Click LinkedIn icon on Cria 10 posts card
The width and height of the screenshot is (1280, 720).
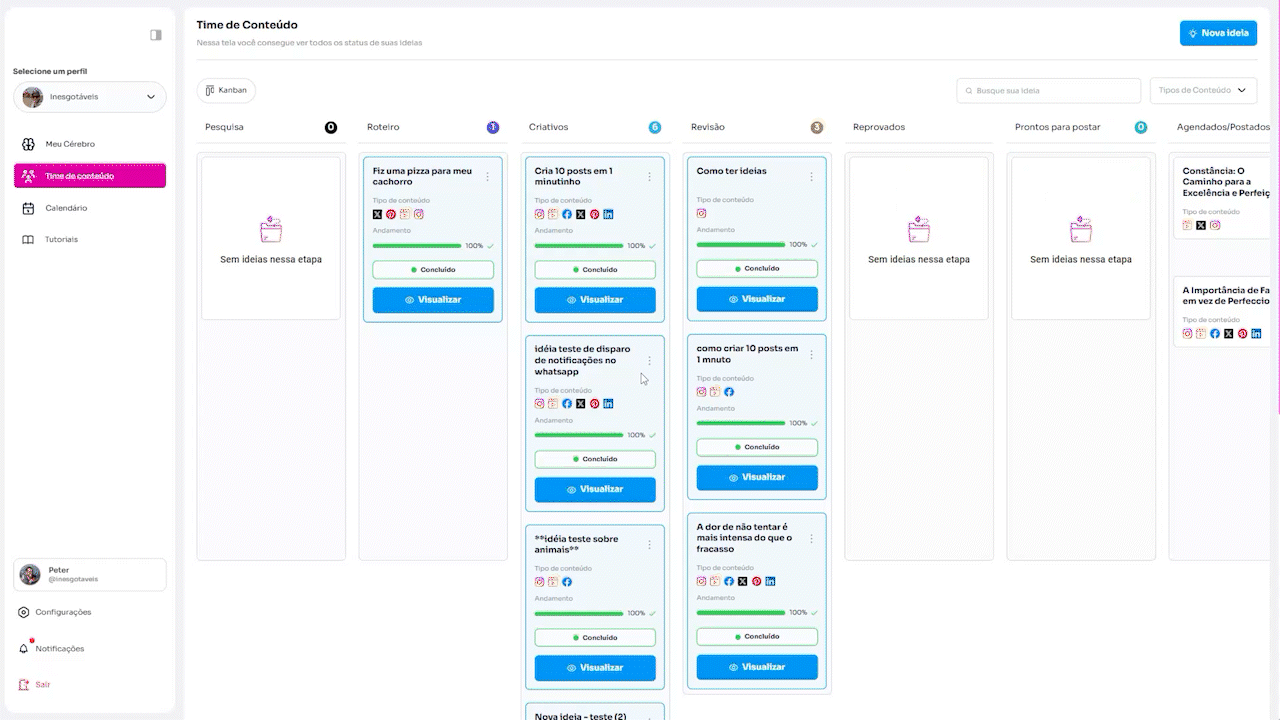click(609, 214)
